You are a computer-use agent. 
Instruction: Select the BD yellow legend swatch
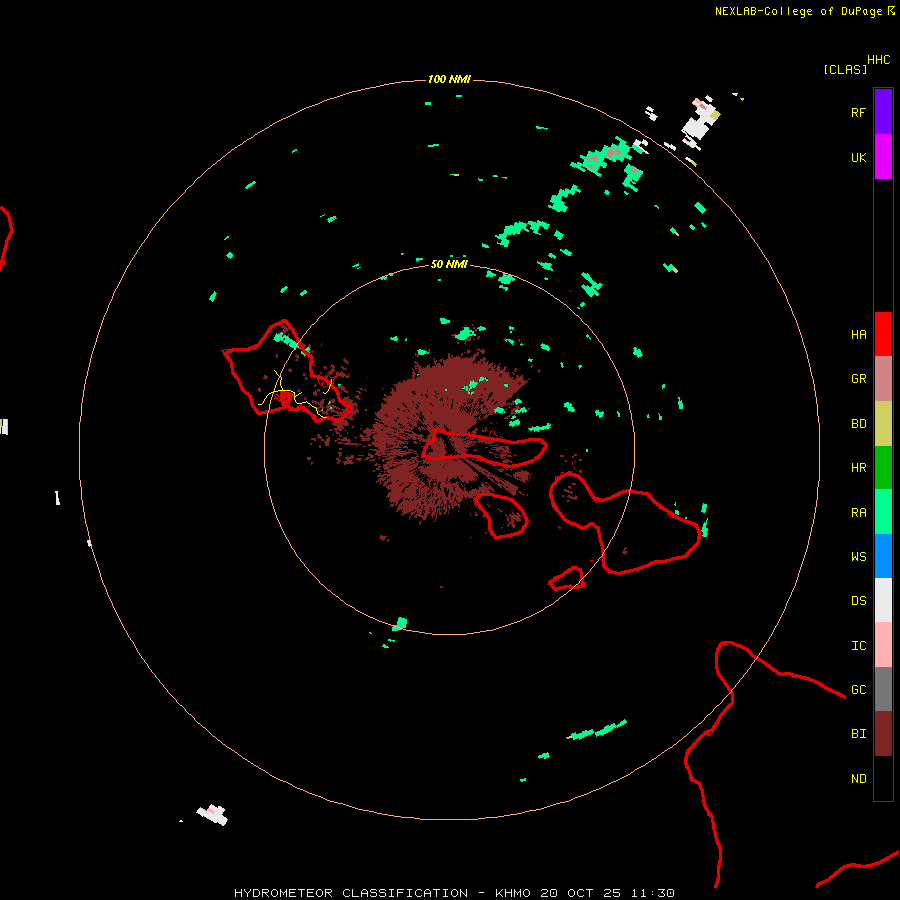[x=883, y=424]
